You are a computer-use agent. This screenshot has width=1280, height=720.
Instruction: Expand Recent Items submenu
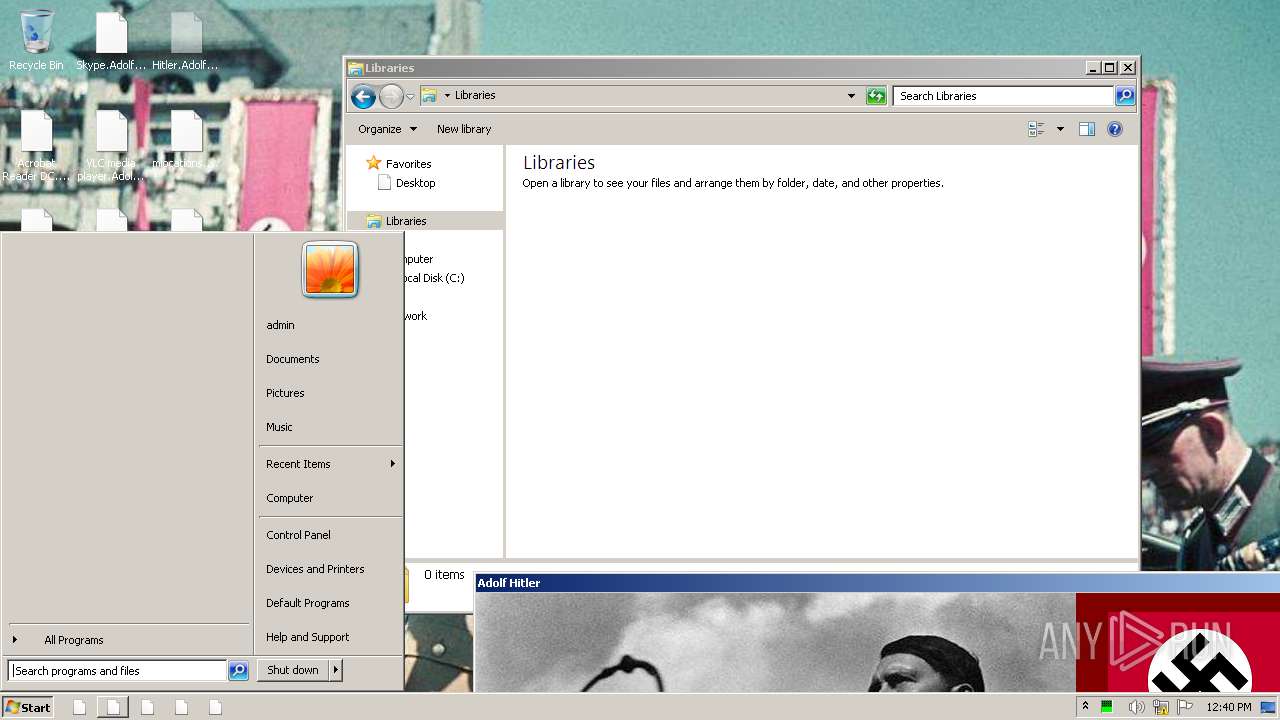[x=330, y=464]
